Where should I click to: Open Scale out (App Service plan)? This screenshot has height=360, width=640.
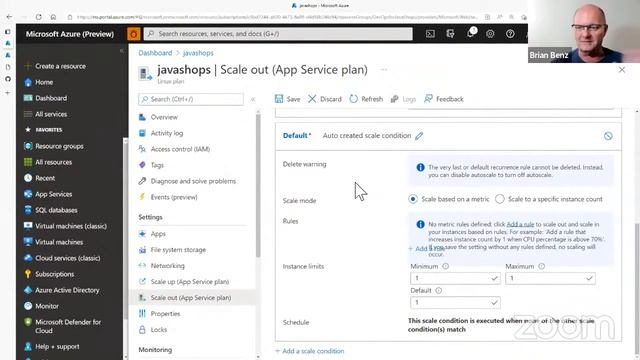click(x=192, y=298)
